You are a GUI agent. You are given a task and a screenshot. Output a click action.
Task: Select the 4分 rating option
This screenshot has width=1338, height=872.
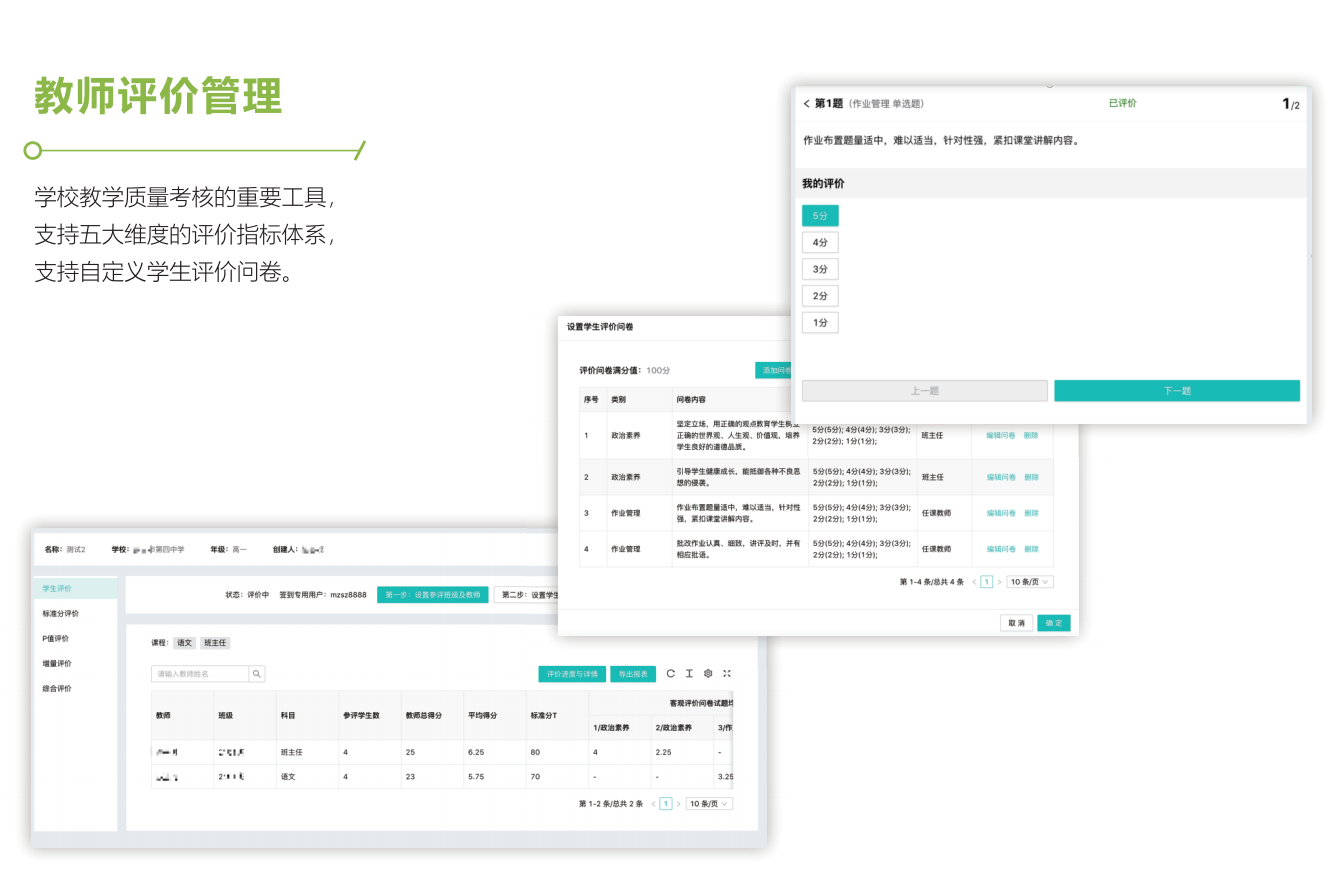point(820,243)
